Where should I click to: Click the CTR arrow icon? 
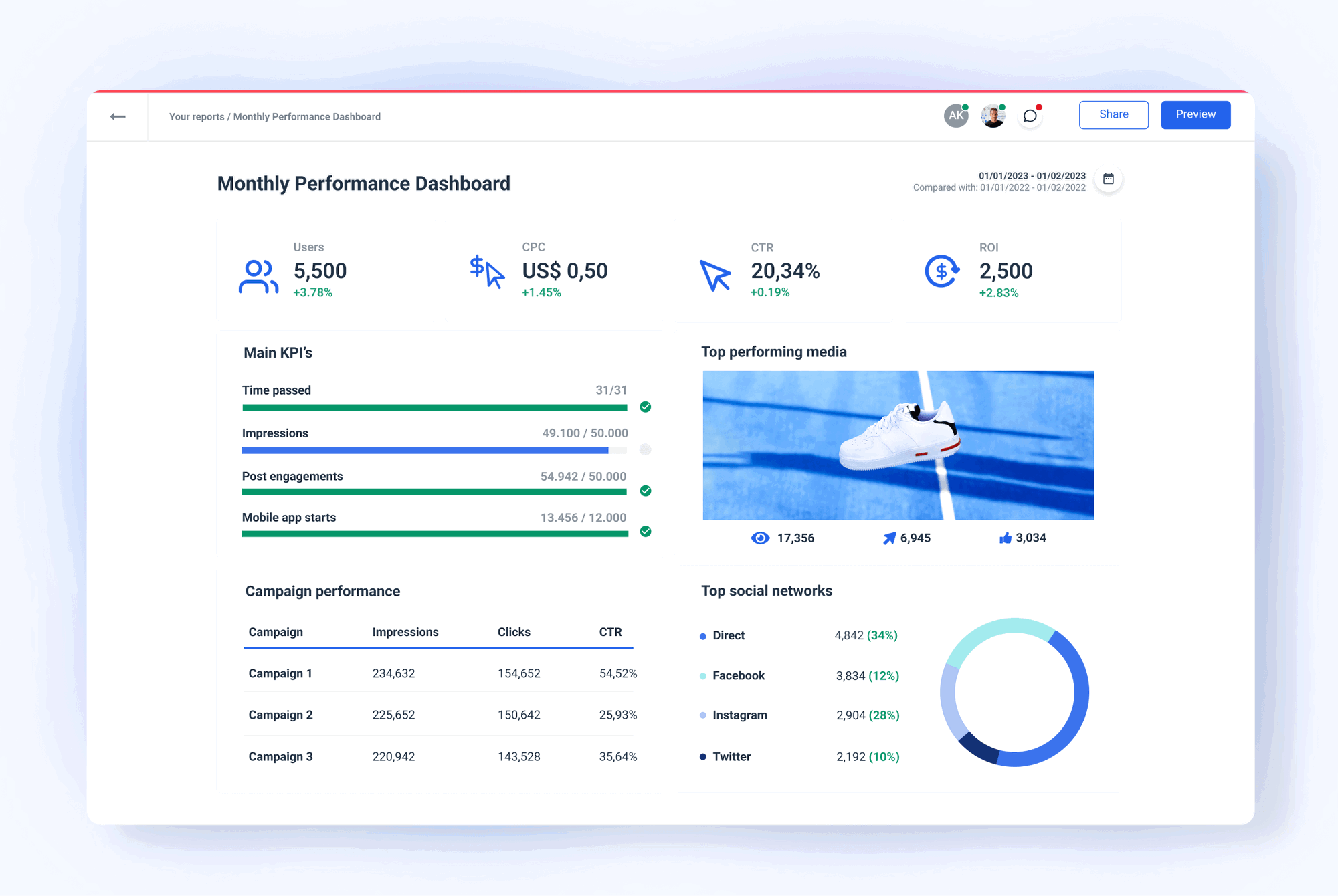point(714,273)
